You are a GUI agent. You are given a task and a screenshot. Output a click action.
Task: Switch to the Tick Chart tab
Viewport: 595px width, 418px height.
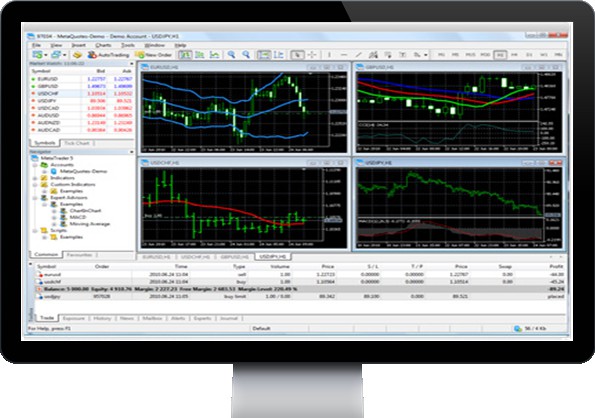coord(77,143)
